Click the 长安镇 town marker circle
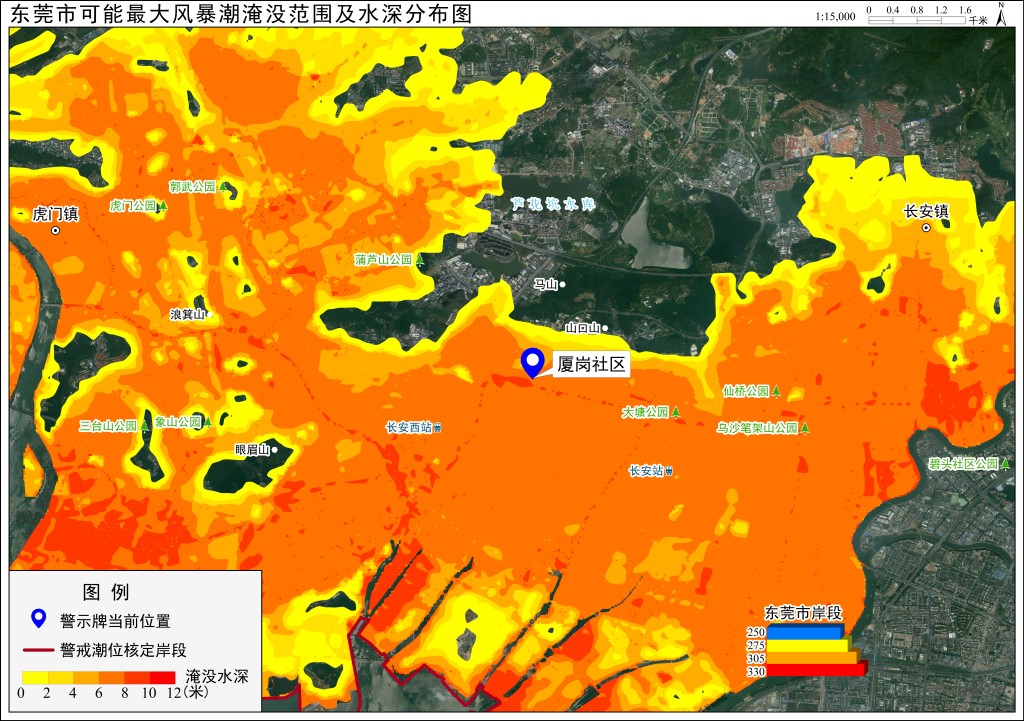 point(926,228)
